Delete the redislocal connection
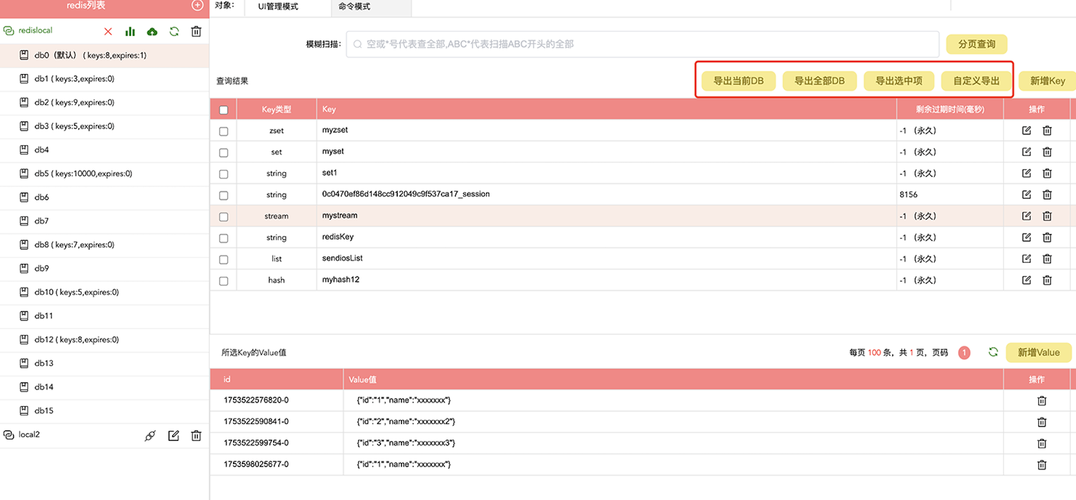The image size is (1076, 500). pyautogui.click(x=196, y=32)
